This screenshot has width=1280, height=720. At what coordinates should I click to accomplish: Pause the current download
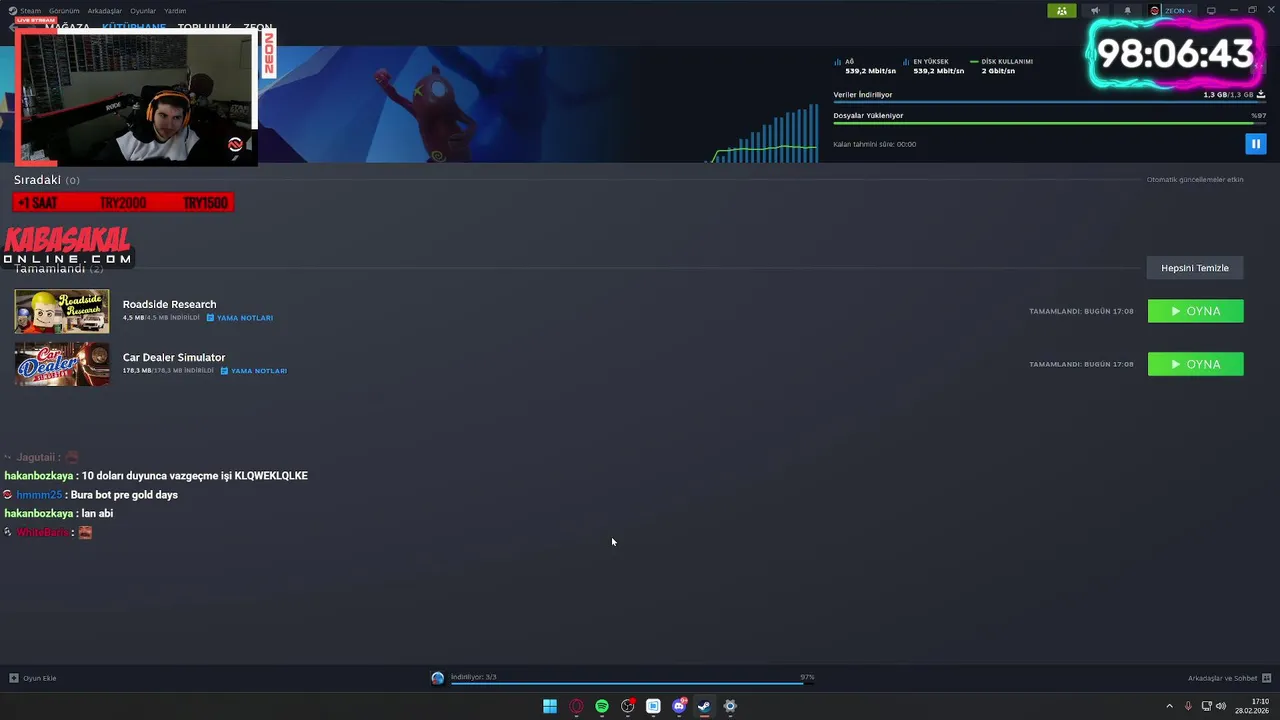[1255, 144]
